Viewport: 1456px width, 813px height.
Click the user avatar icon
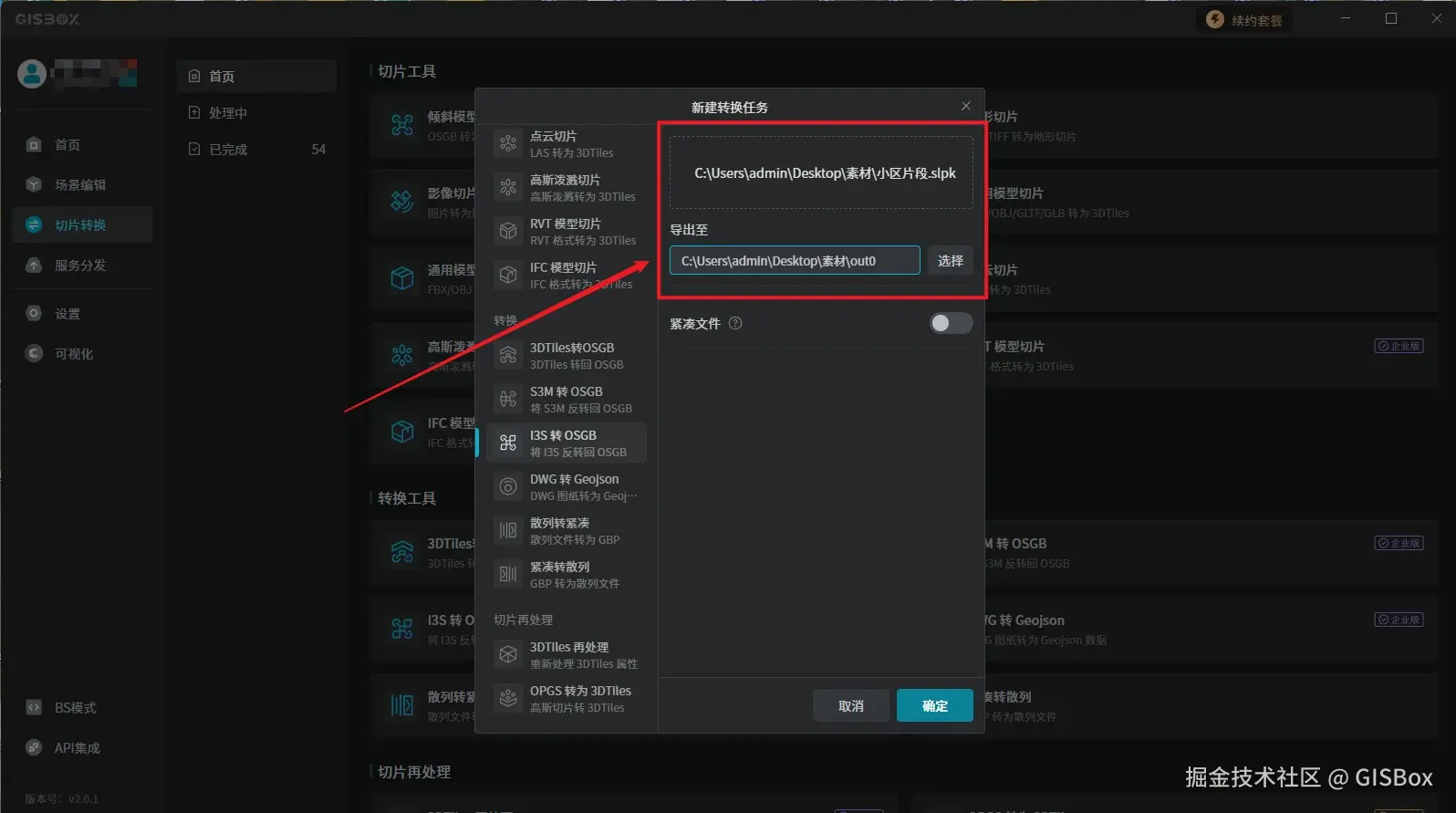point(32,74)
